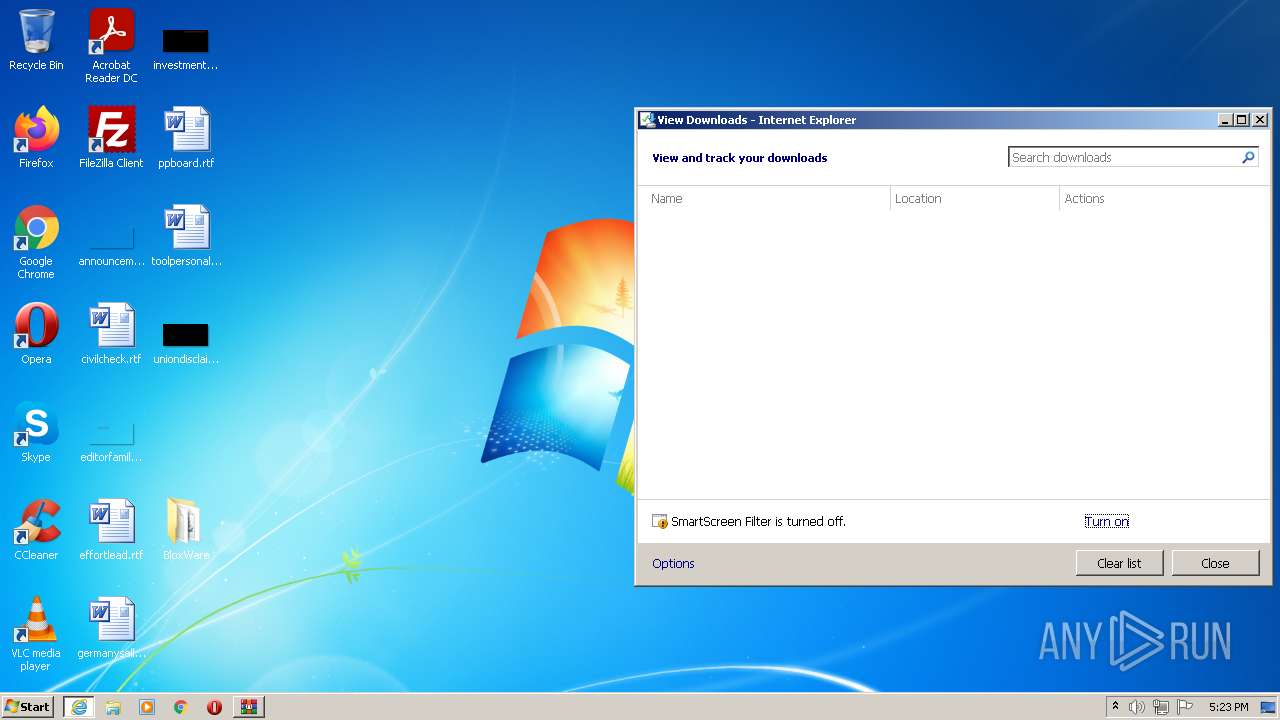Image resolution: width=1280 pixels, height=720 pixels.
Task: Click the Actions column header
Action: click(1164, 198)
